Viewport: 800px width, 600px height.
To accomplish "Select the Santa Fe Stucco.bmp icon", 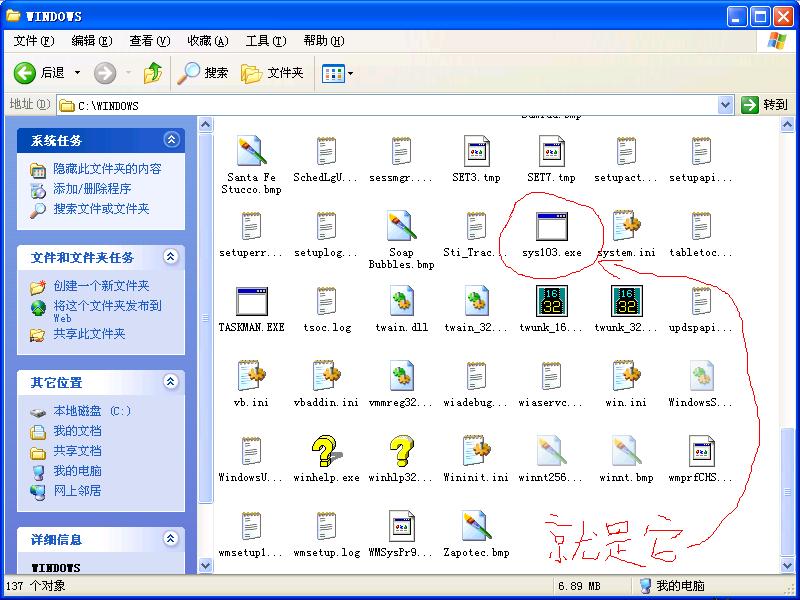I will pyautogui.click(x=252, y=151).
